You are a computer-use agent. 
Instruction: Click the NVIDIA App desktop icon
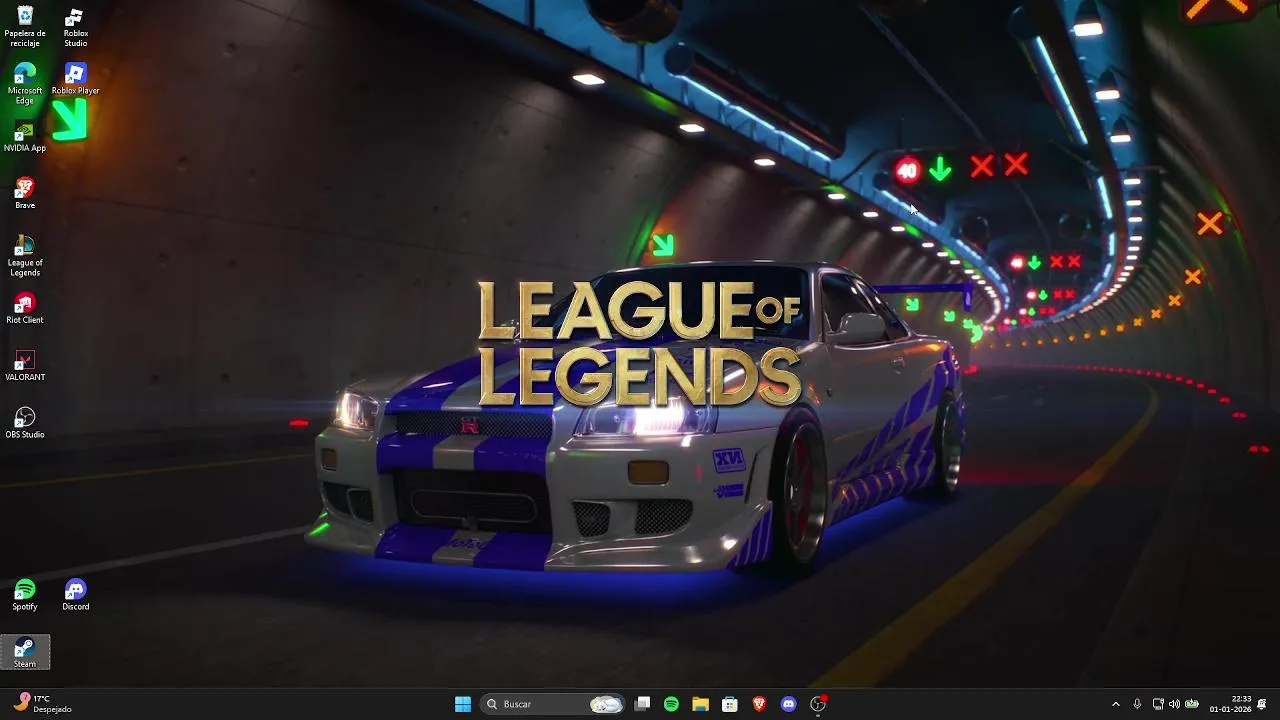coord(25,137)
